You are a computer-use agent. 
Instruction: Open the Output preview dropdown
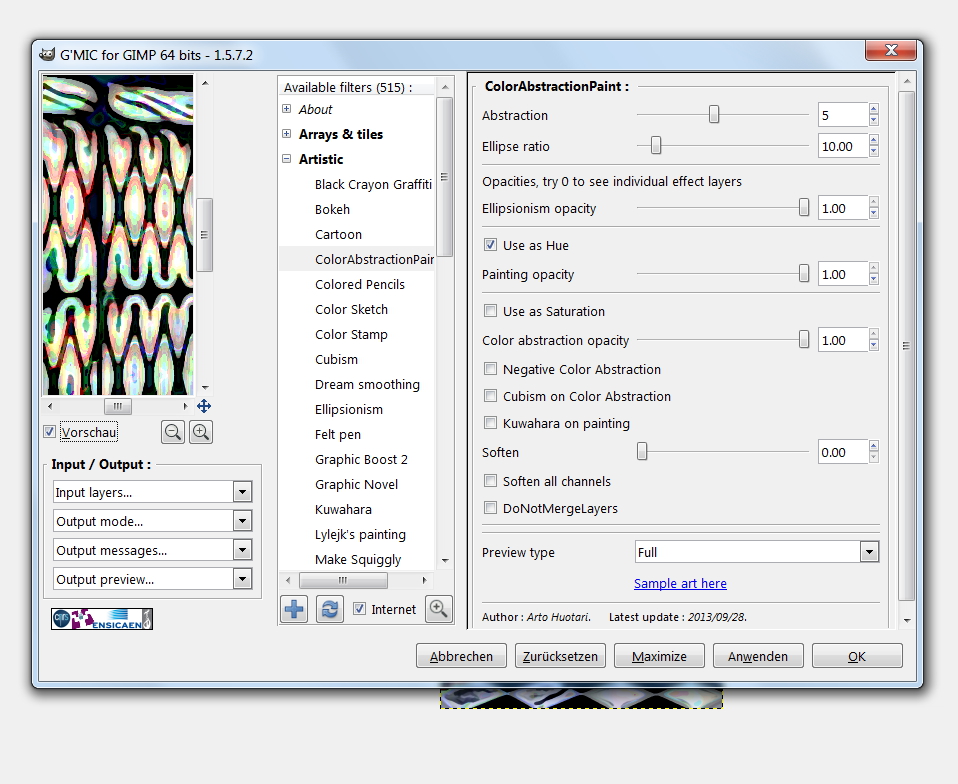coord(153,579)
